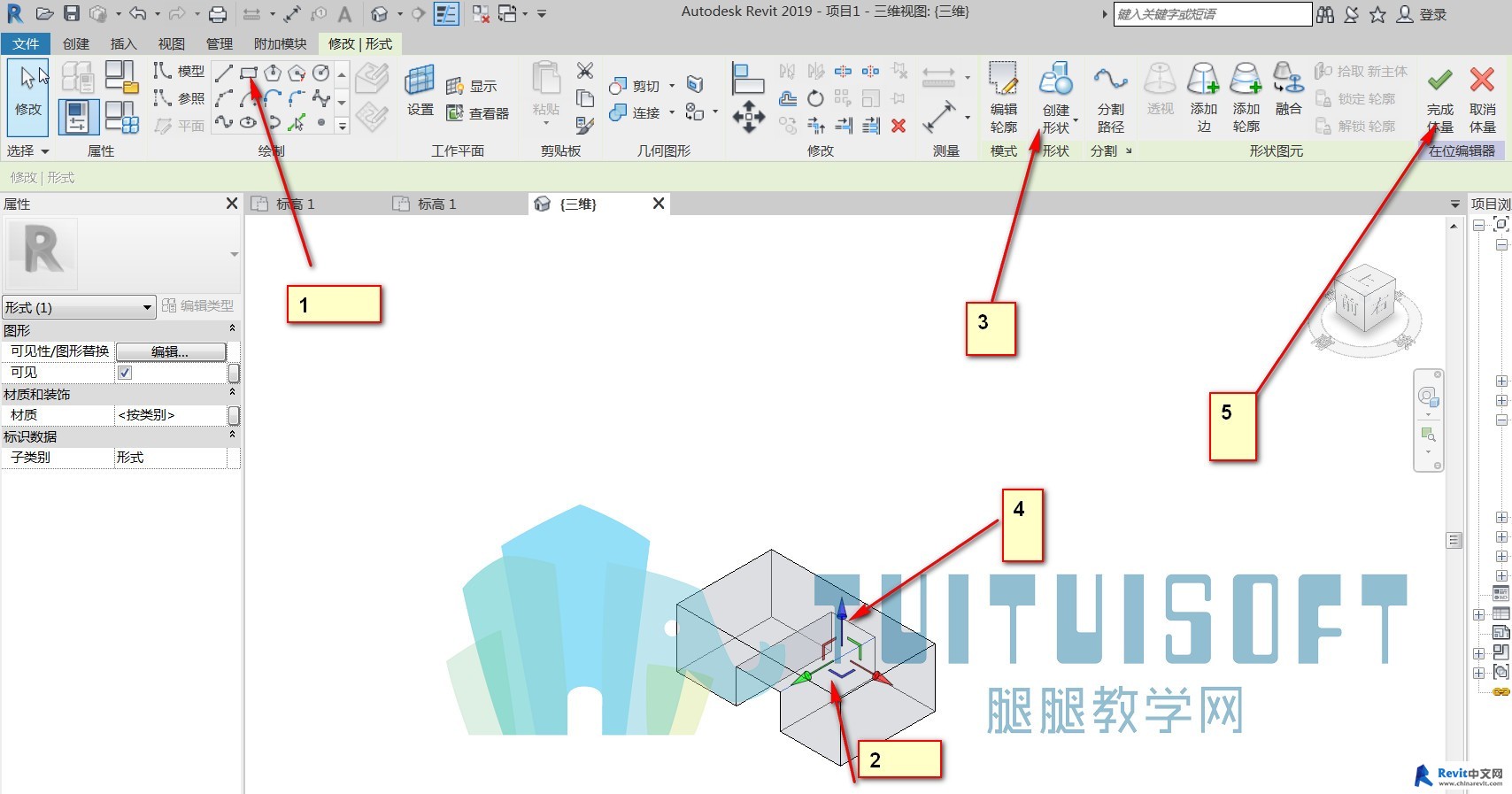Open the Insert (插入) ribbon tab
Screen dimensions: 1512x794
pyautogui.click(x=124, y=43)
